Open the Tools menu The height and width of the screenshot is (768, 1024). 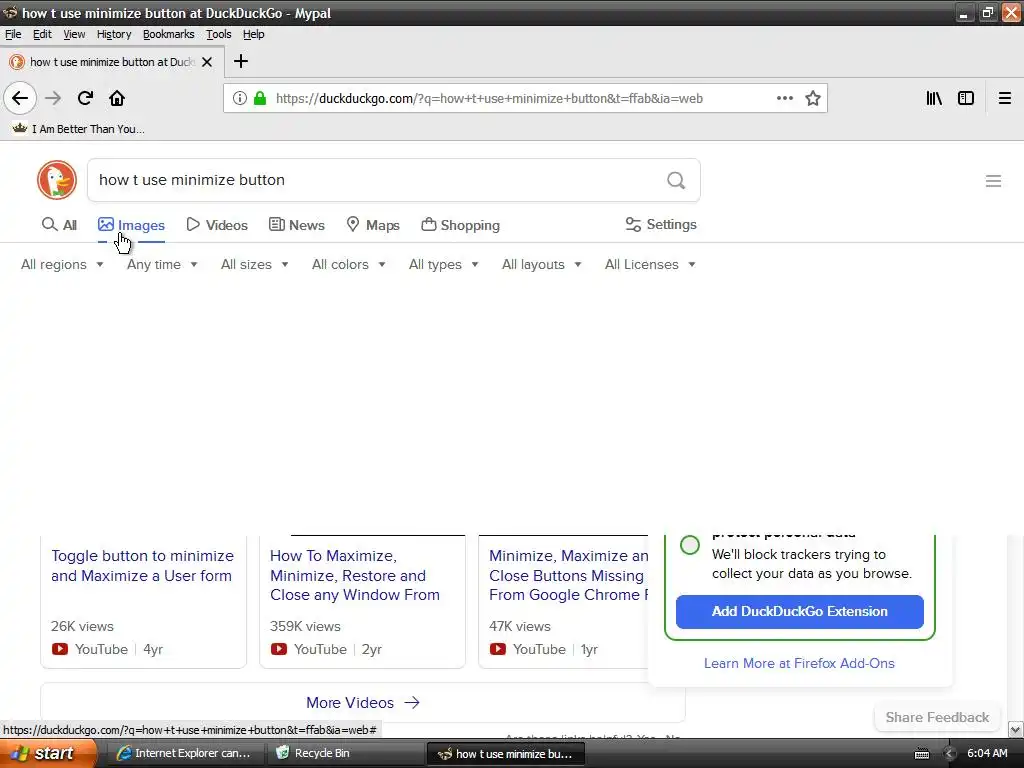tap(219, 34)
